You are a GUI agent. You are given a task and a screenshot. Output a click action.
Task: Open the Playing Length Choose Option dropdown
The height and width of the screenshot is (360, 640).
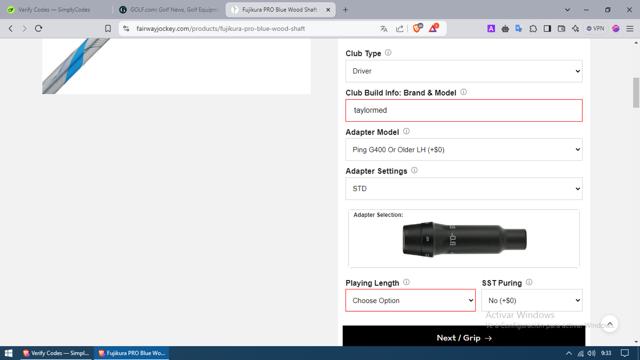coord(410,300)
